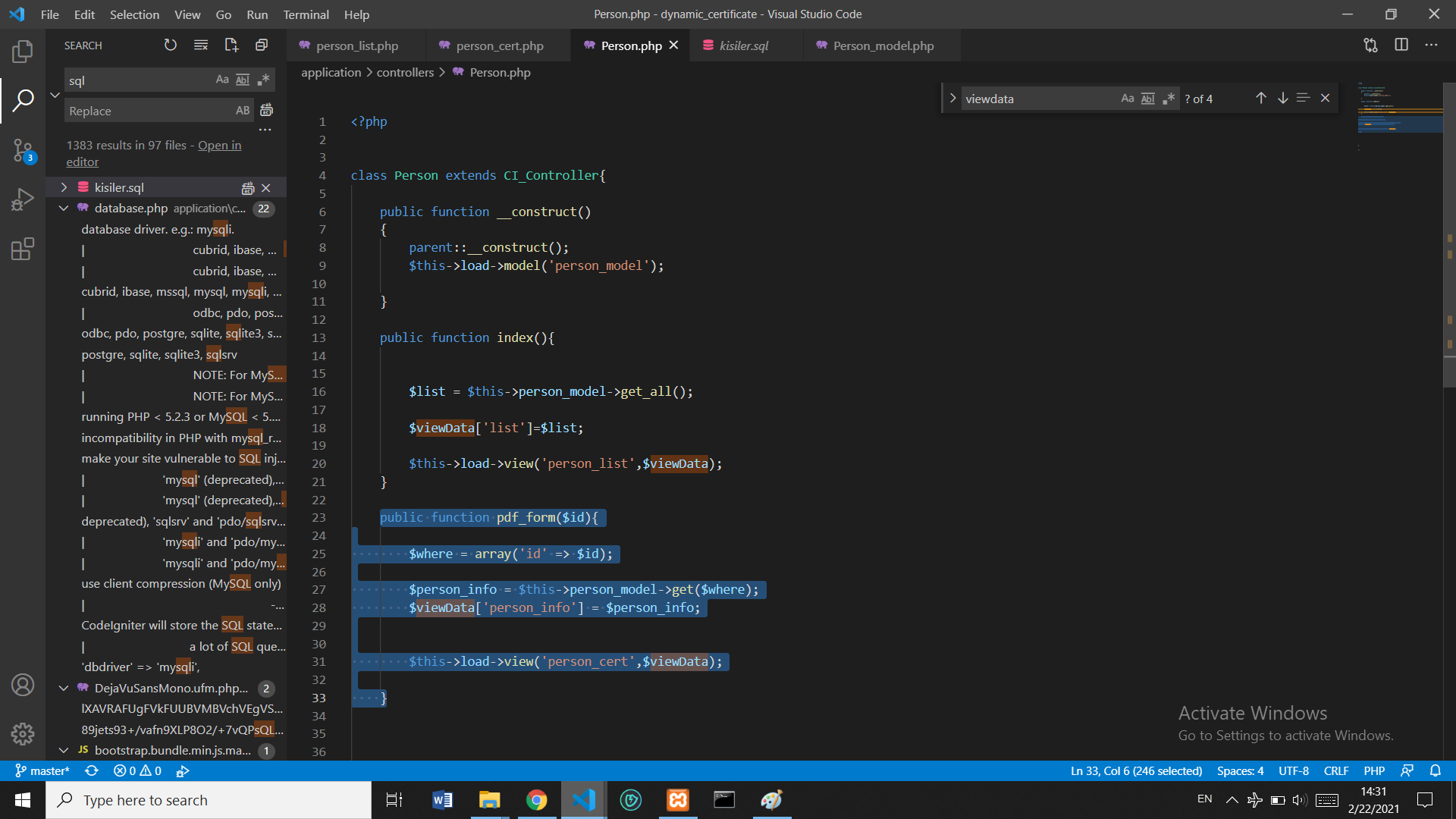The width and height of the screenshot is (1456, 819).
Task: Refresh the search results
Action: (171, 45)
